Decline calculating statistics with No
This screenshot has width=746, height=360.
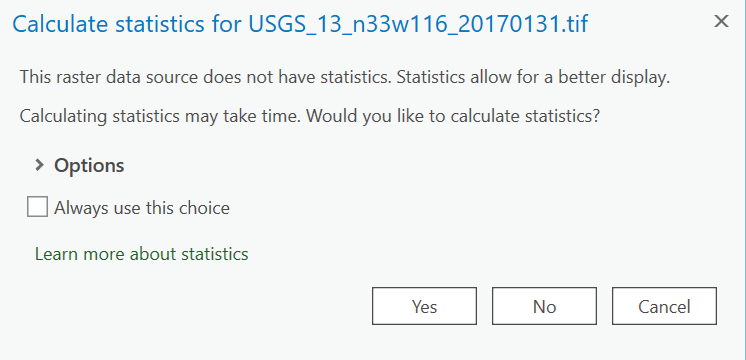(544, 306)
